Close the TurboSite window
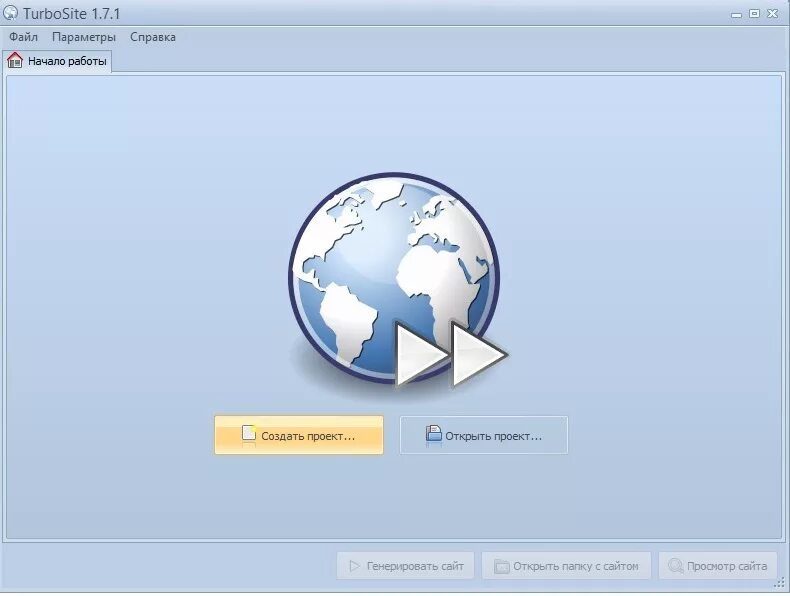 [x=772, y=14]
